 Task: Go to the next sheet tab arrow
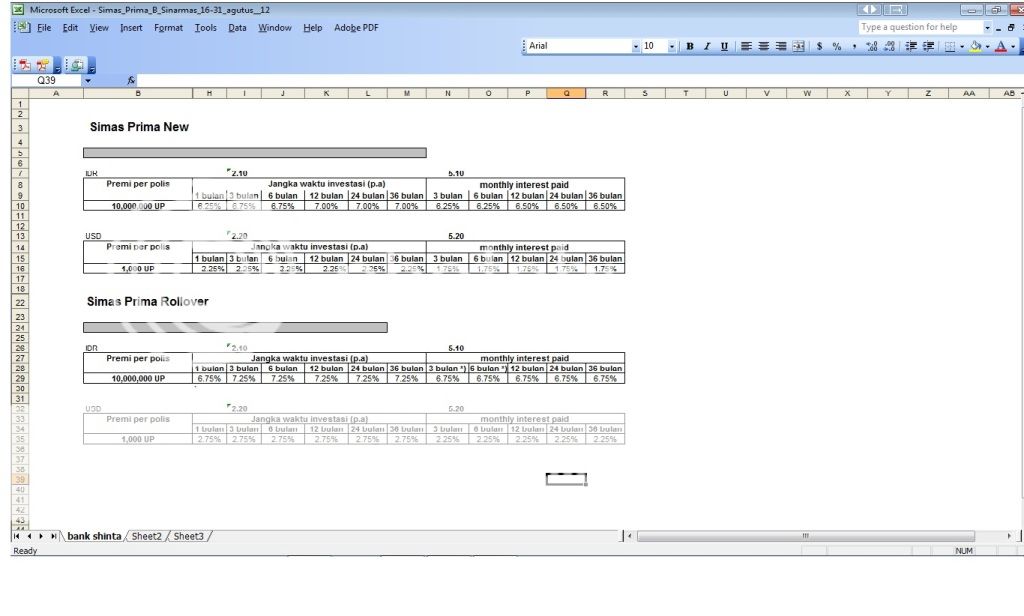click(41, 536)
